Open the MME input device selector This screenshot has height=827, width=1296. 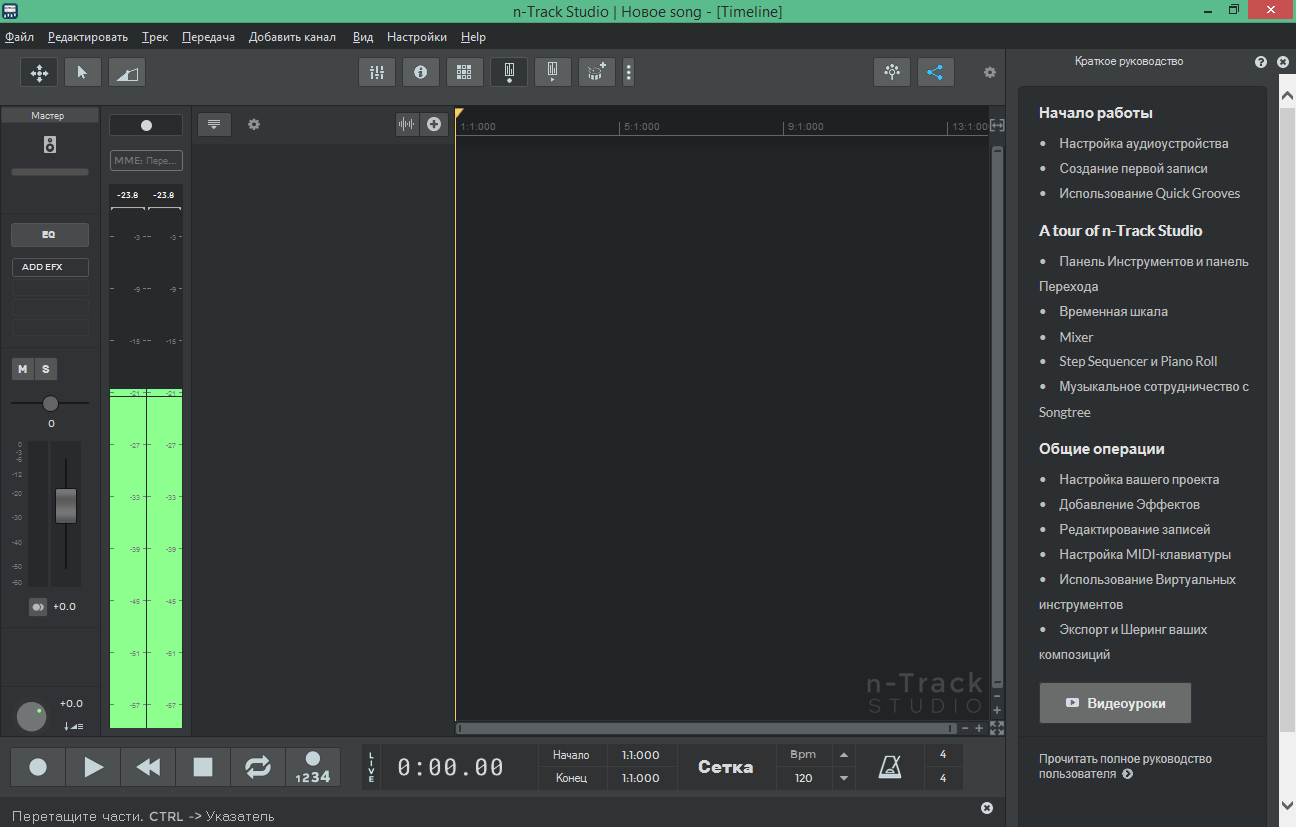coord(146,160)
